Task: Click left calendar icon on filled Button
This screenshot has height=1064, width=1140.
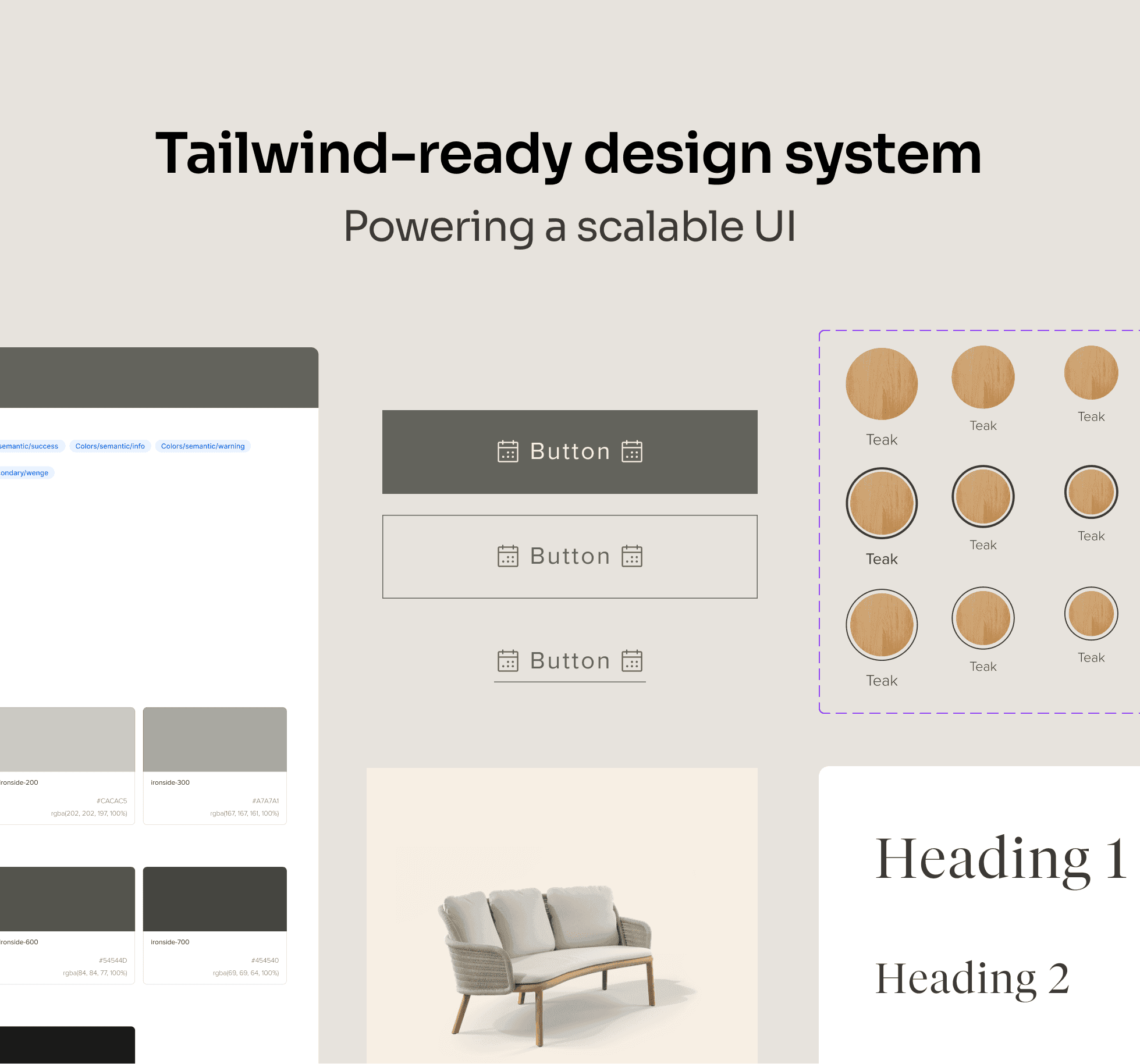Action: point(507,451)
